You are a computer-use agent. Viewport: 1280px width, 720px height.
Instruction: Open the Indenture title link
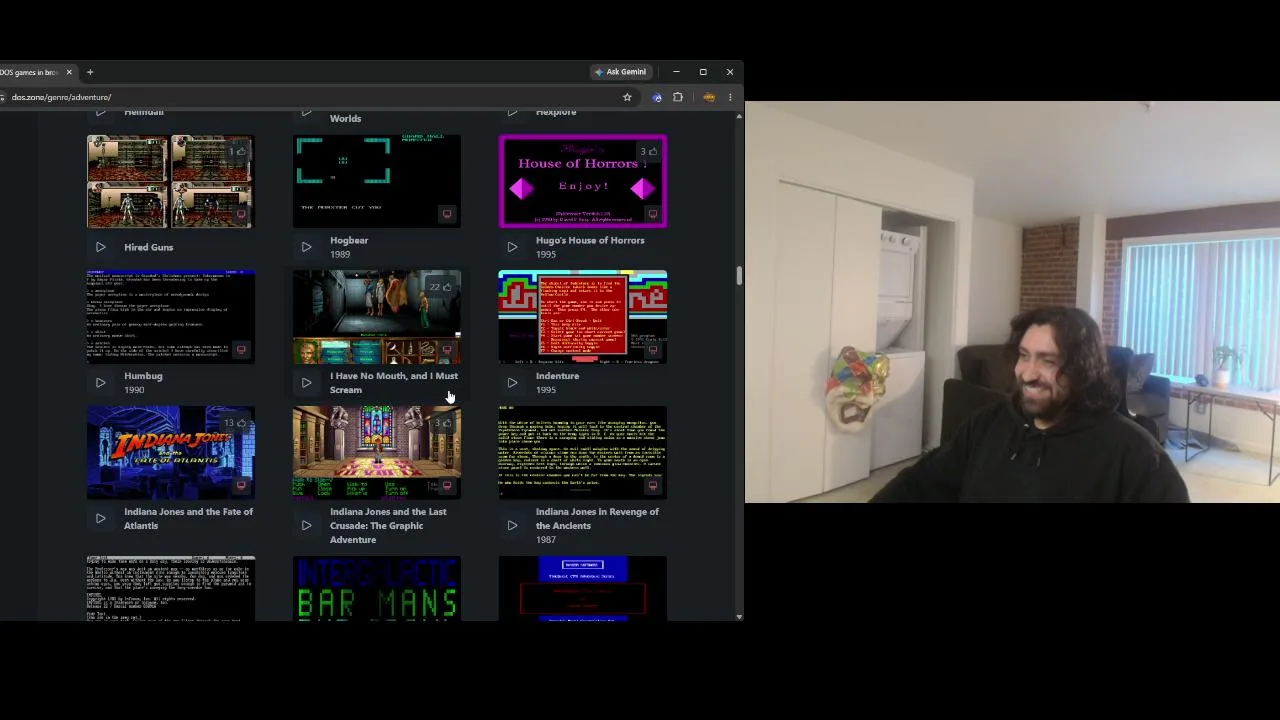[557, 376]
